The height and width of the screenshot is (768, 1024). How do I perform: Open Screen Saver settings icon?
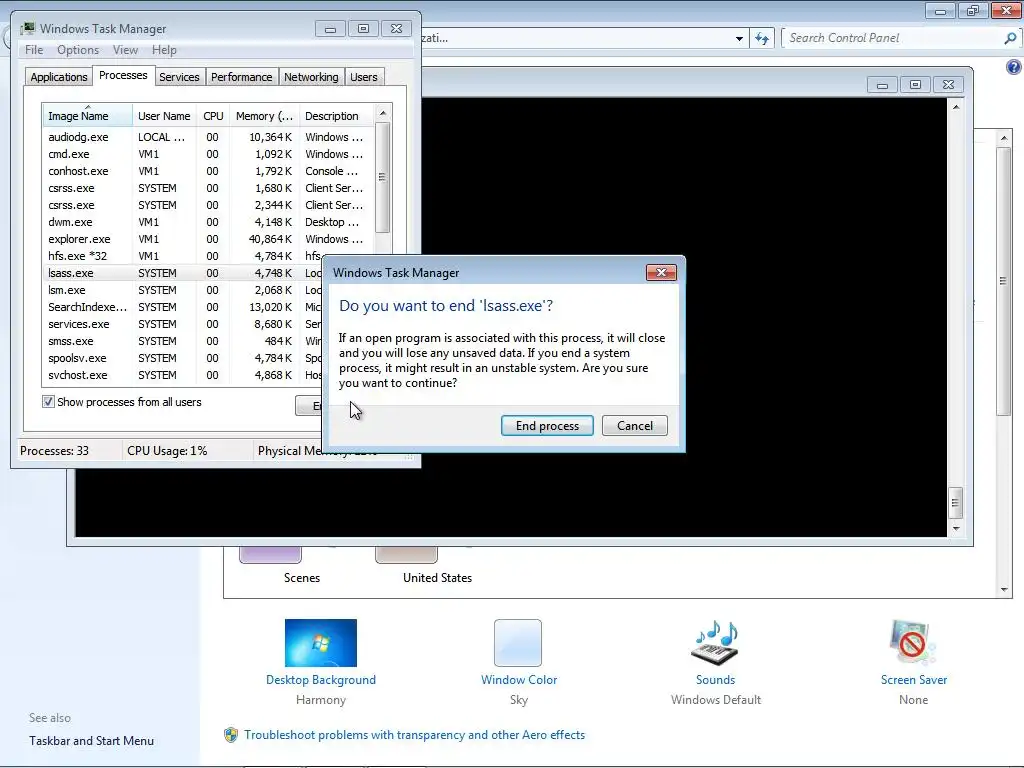913,643
